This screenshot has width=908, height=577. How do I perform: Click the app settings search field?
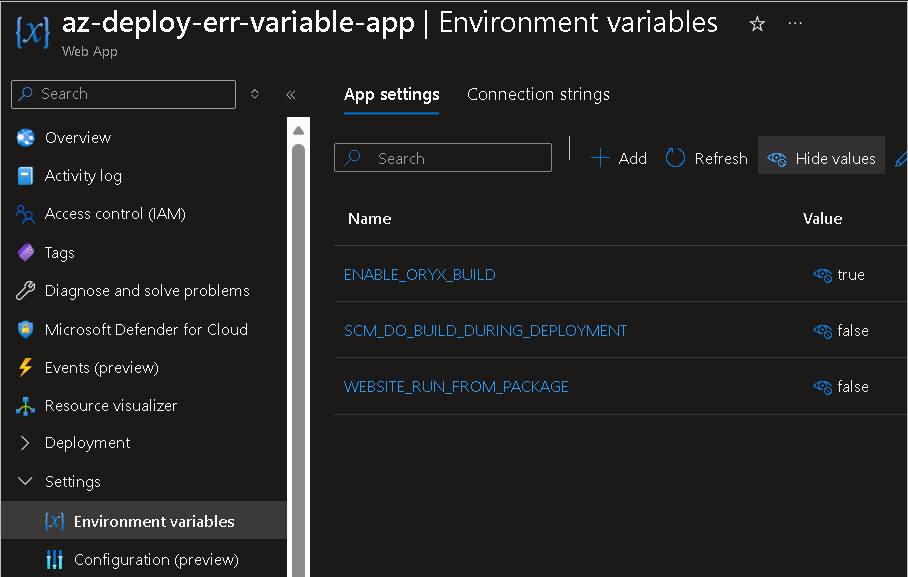[x=443, y=157]
